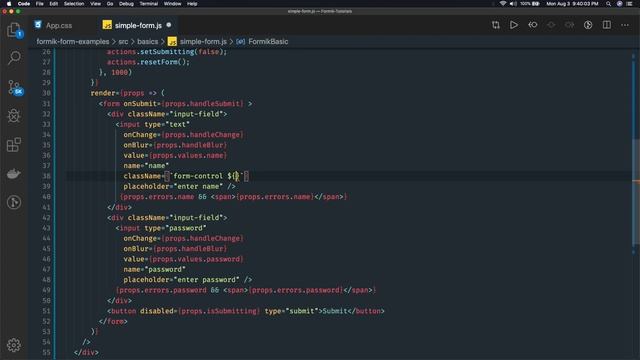The image size is (640, 360).
Task: Select the simple-form.js tab
Action: click(x=138, y=25)
